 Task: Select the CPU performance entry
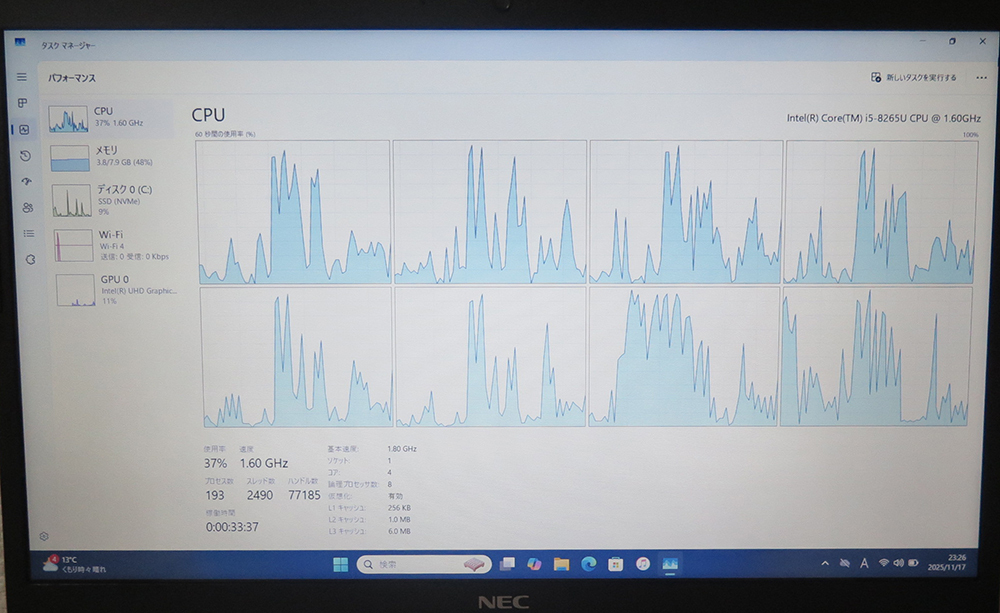pos(110,118)
